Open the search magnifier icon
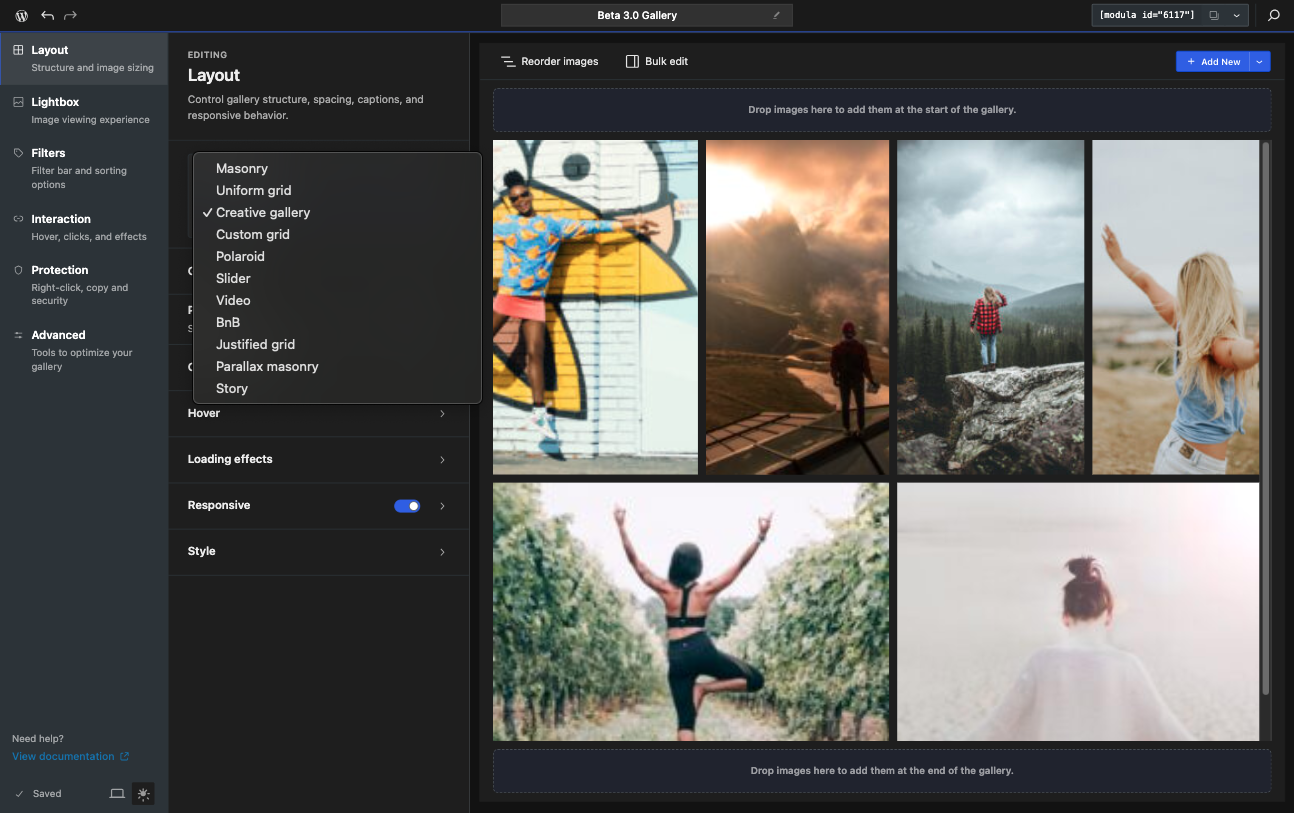1294x813 pixels. click(x=1274, y=16)
